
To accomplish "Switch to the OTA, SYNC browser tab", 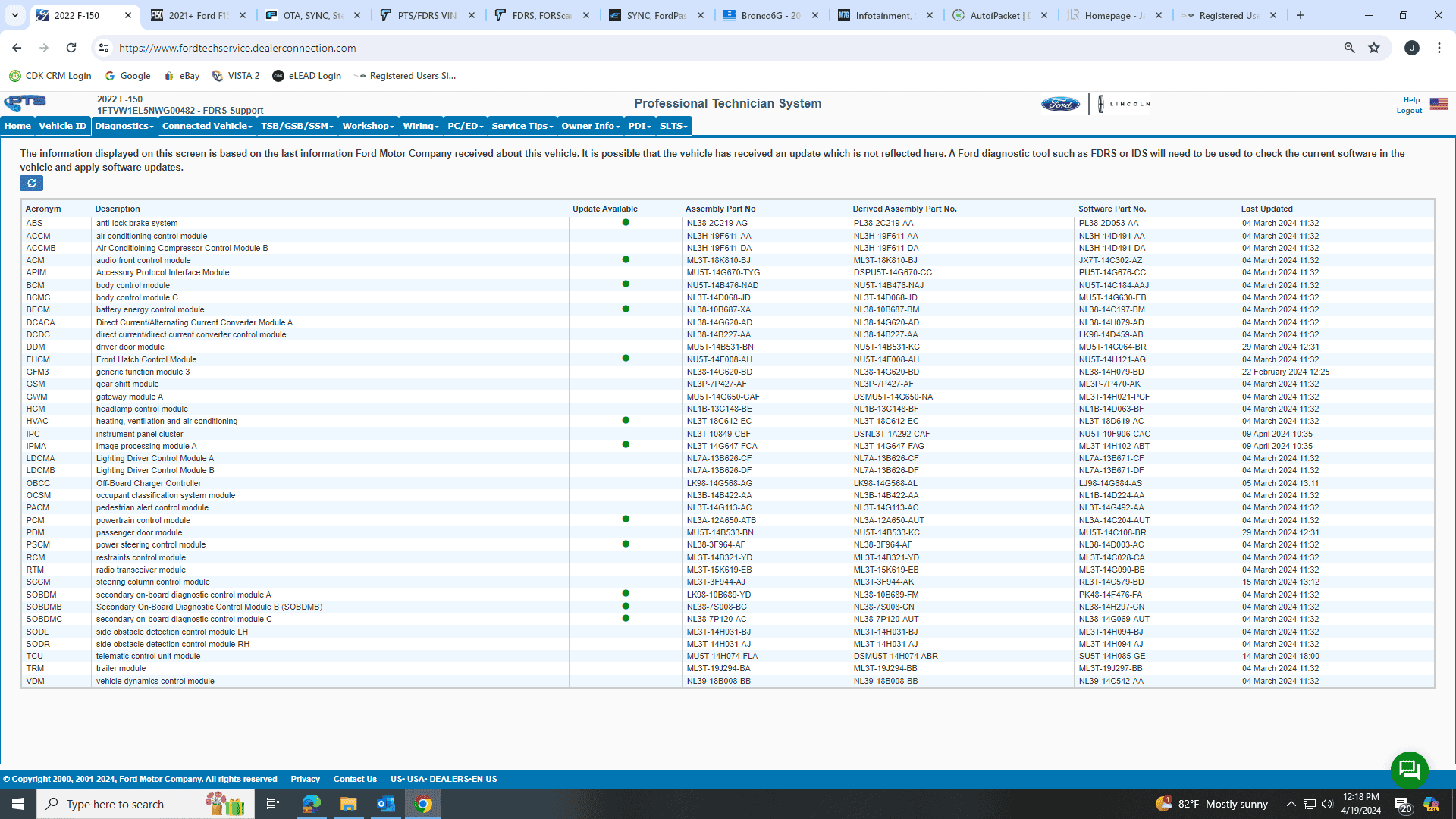I will [312, 15].
